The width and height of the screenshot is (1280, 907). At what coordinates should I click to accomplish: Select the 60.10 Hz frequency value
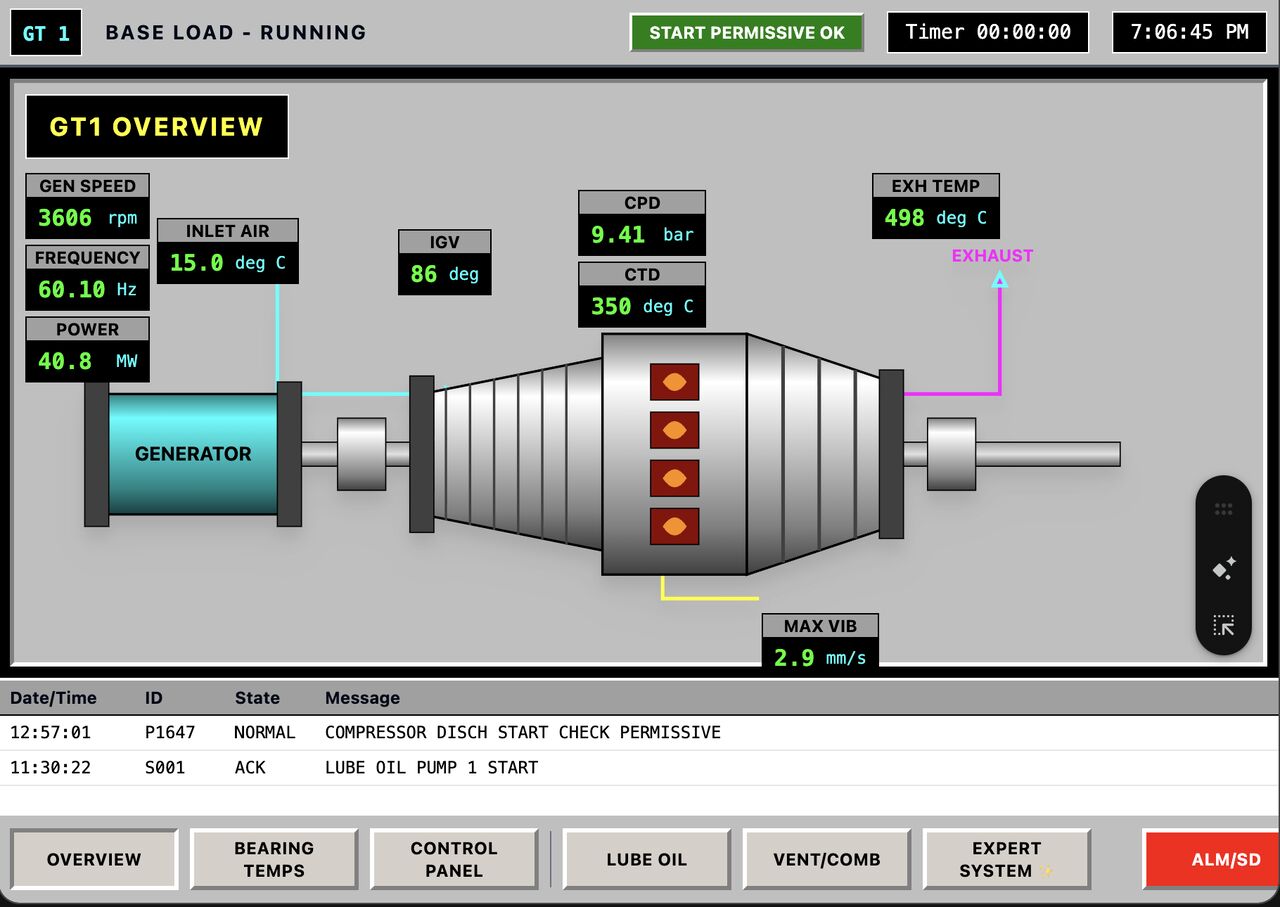click(x=88, y=290)
